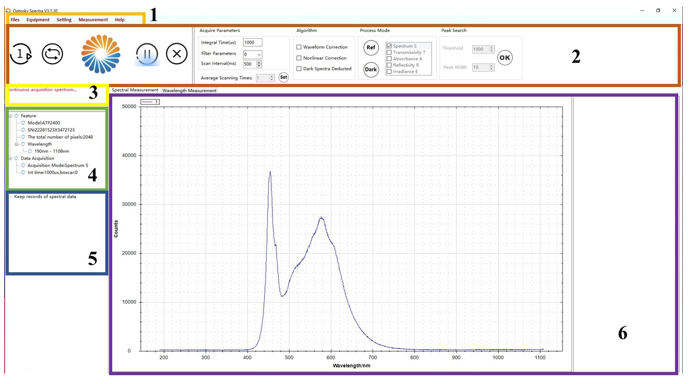693x384 pixels.
Task: Select the 190nm - 1108nm range item
Action: 52,151
